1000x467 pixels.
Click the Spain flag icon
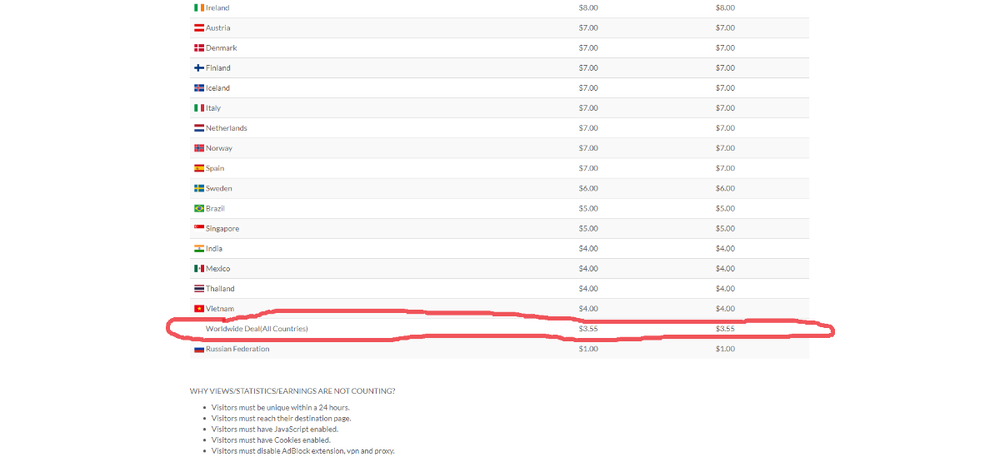[x=198, y=168]
